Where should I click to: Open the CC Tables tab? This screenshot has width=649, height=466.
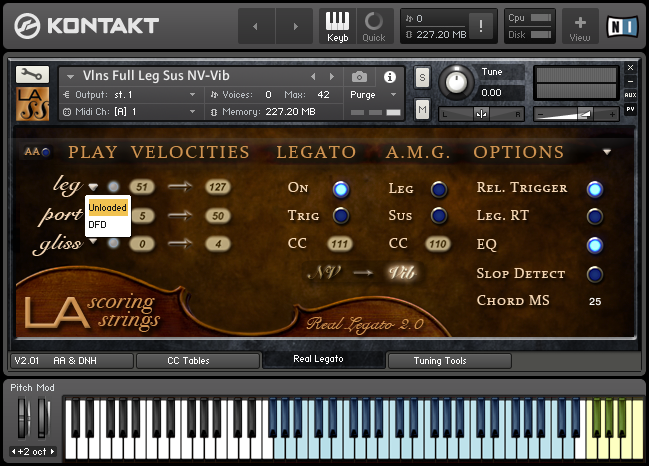(198, 361)
